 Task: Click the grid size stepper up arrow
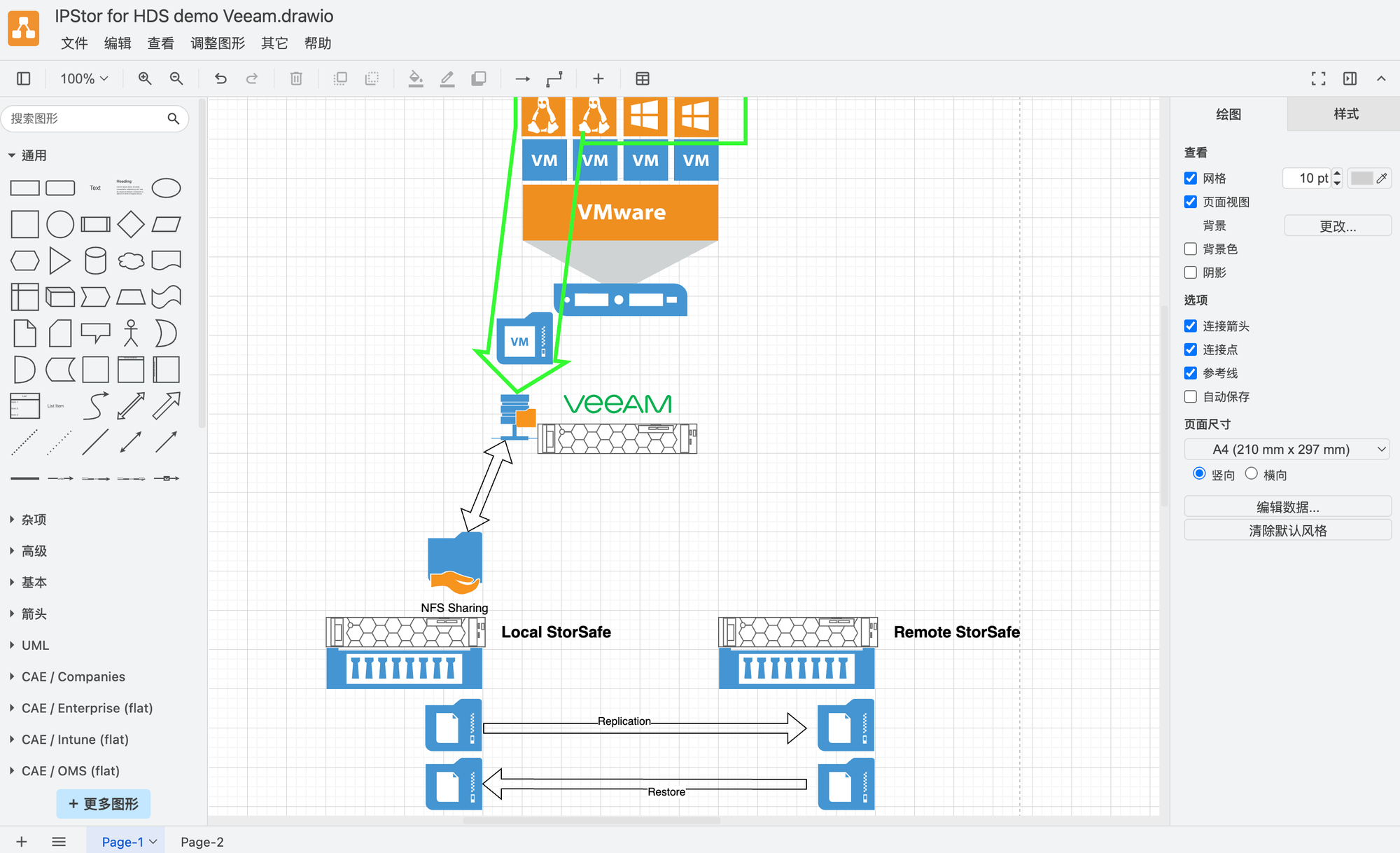click(1337, 173)
